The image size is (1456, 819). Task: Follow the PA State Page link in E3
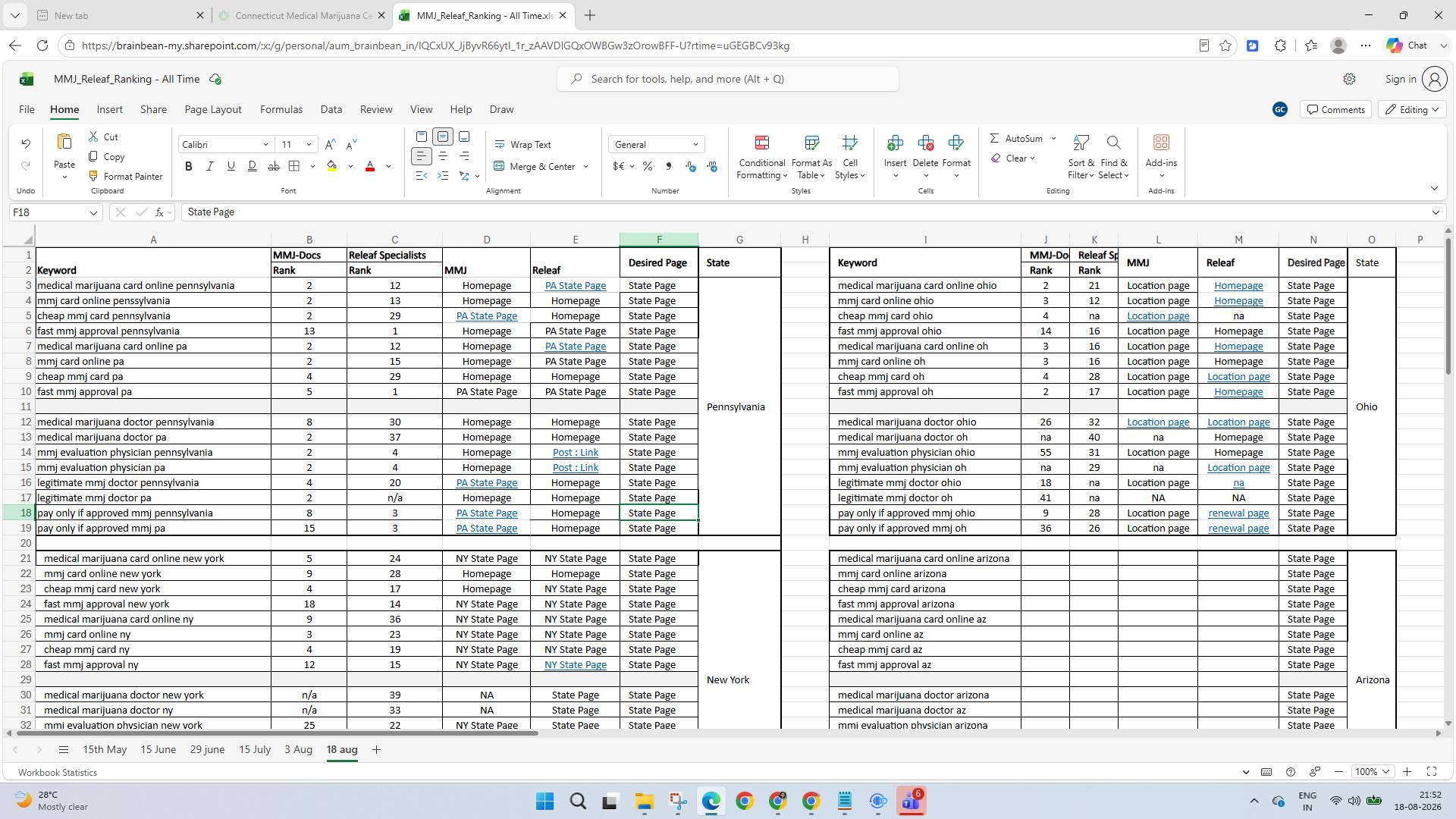coord(575,285)
